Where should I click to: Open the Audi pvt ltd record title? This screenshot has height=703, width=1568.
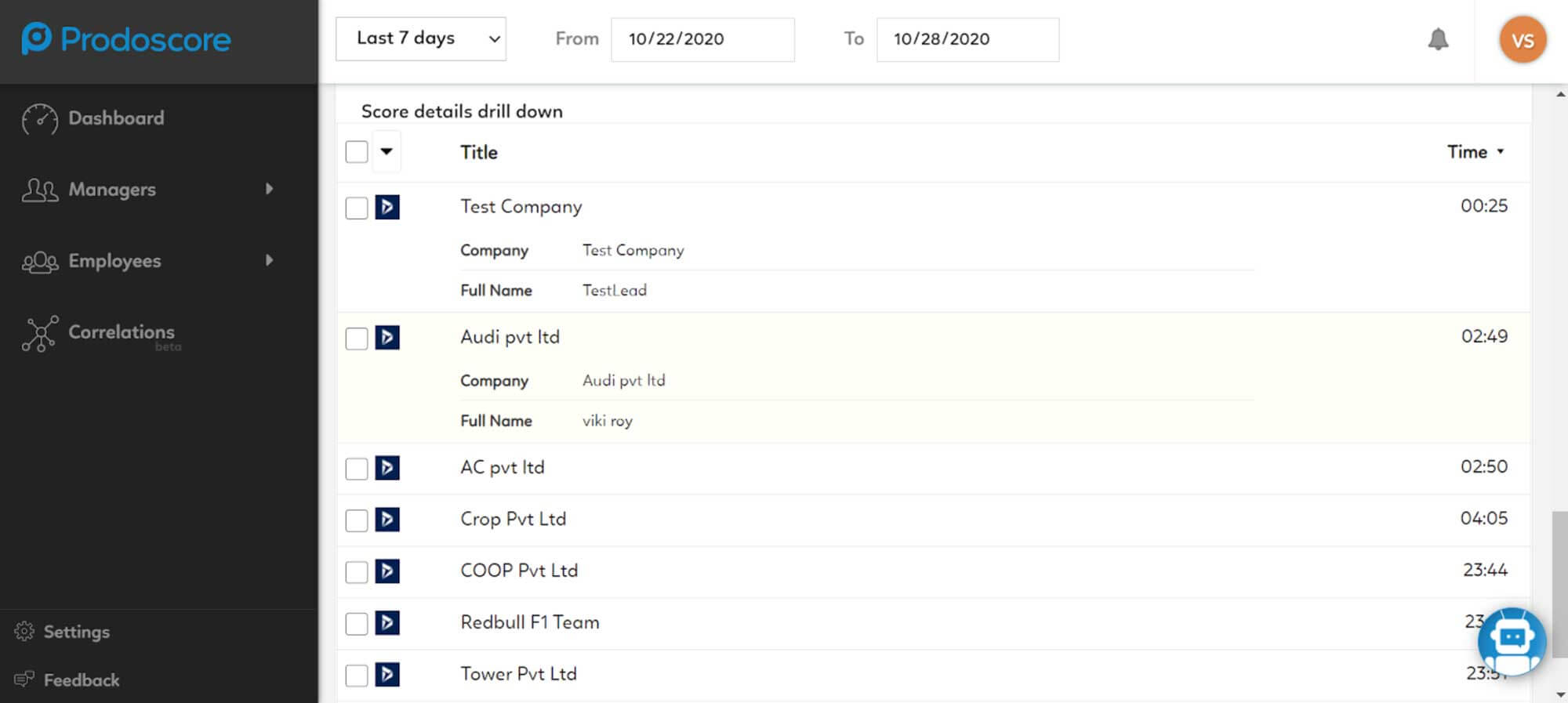[510, 337]
